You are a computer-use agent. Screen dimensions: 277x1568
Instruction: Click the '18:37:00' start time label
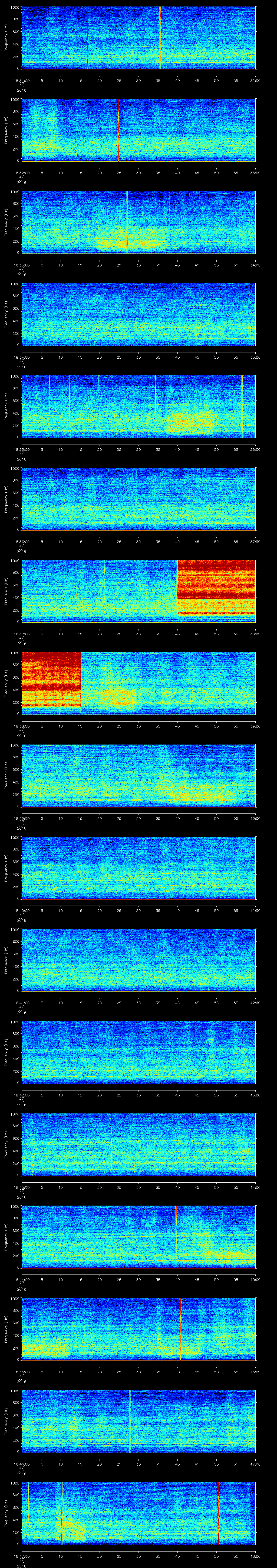point(21,634)
